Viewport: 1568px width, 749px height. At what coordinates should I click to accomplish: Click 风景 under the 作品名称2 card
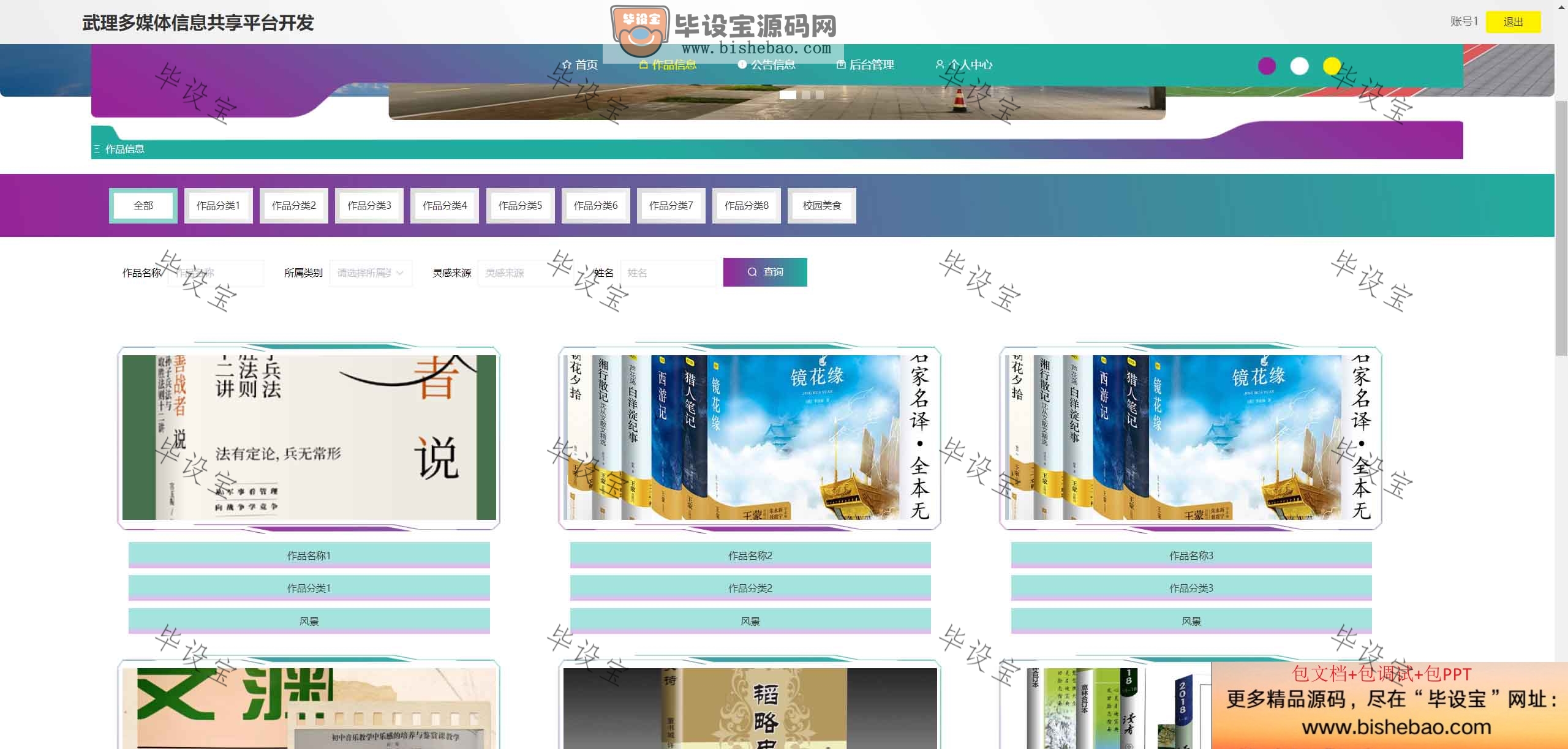coord(750,621)
